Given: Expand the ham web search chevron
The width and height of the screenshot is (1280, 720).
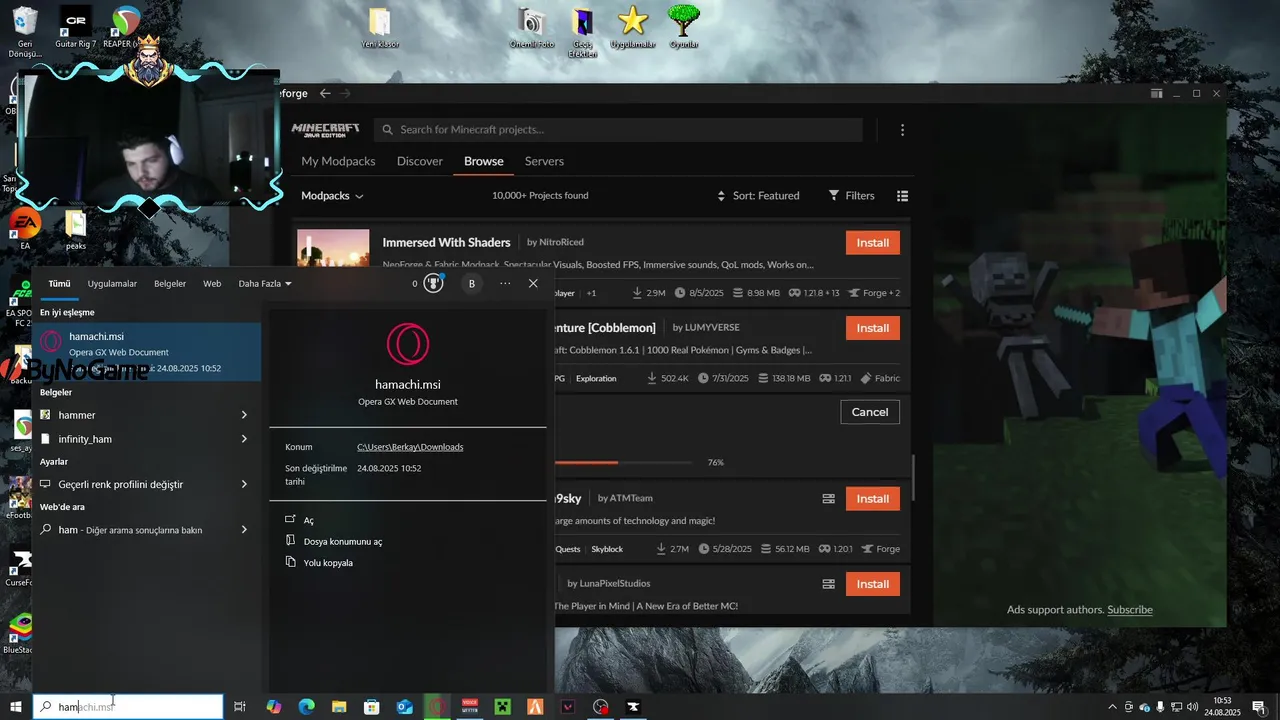Looking at the screenshot, I should tap(244, 530).
